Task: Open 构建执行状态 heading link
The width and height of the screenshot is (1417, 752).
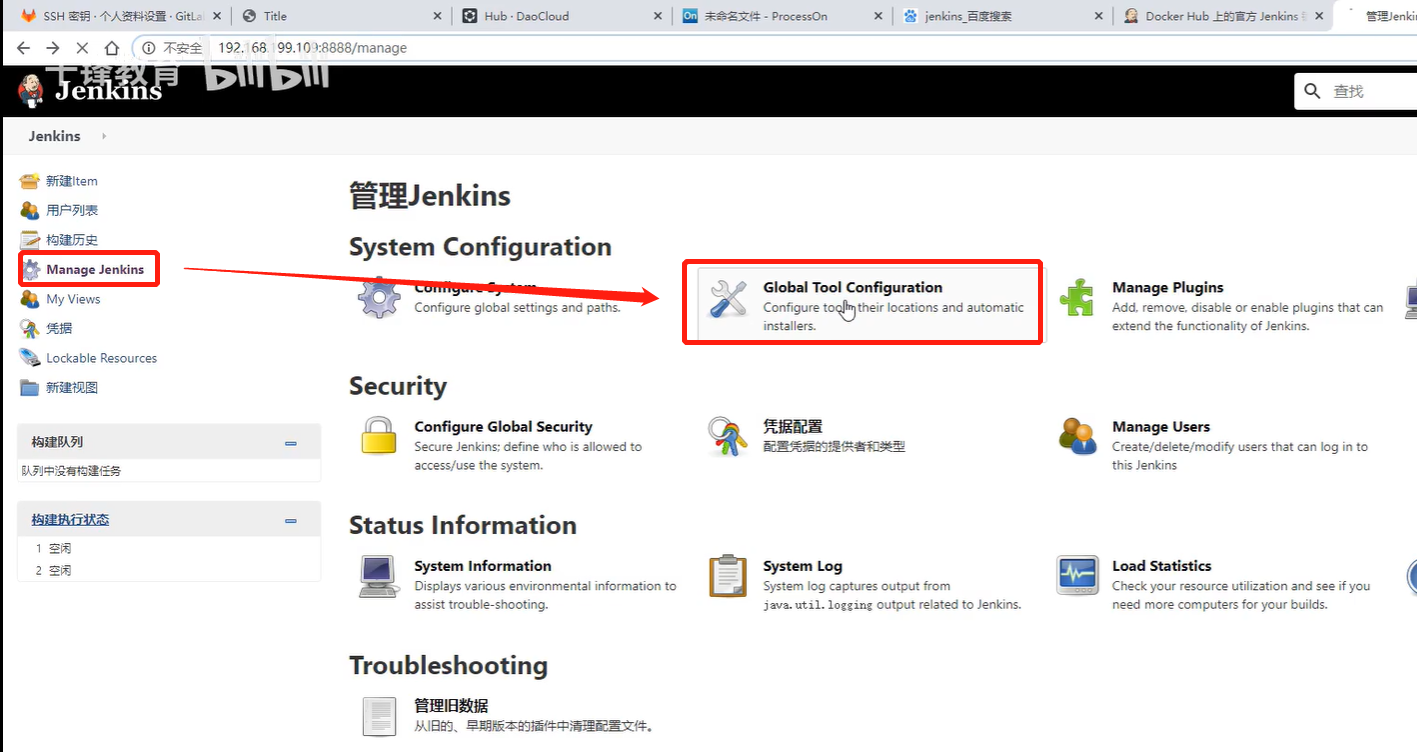Action: pyautogui.click(x=70, y=520)
